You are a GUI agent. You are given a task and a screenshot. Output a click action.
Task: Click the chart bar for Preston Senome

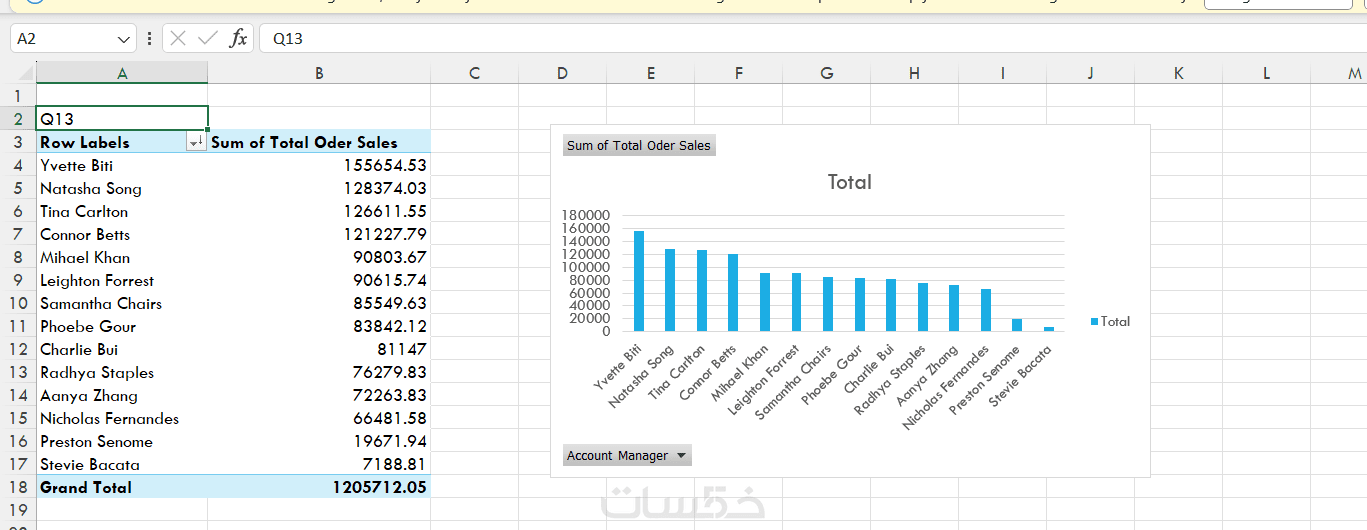point(1017,325)
